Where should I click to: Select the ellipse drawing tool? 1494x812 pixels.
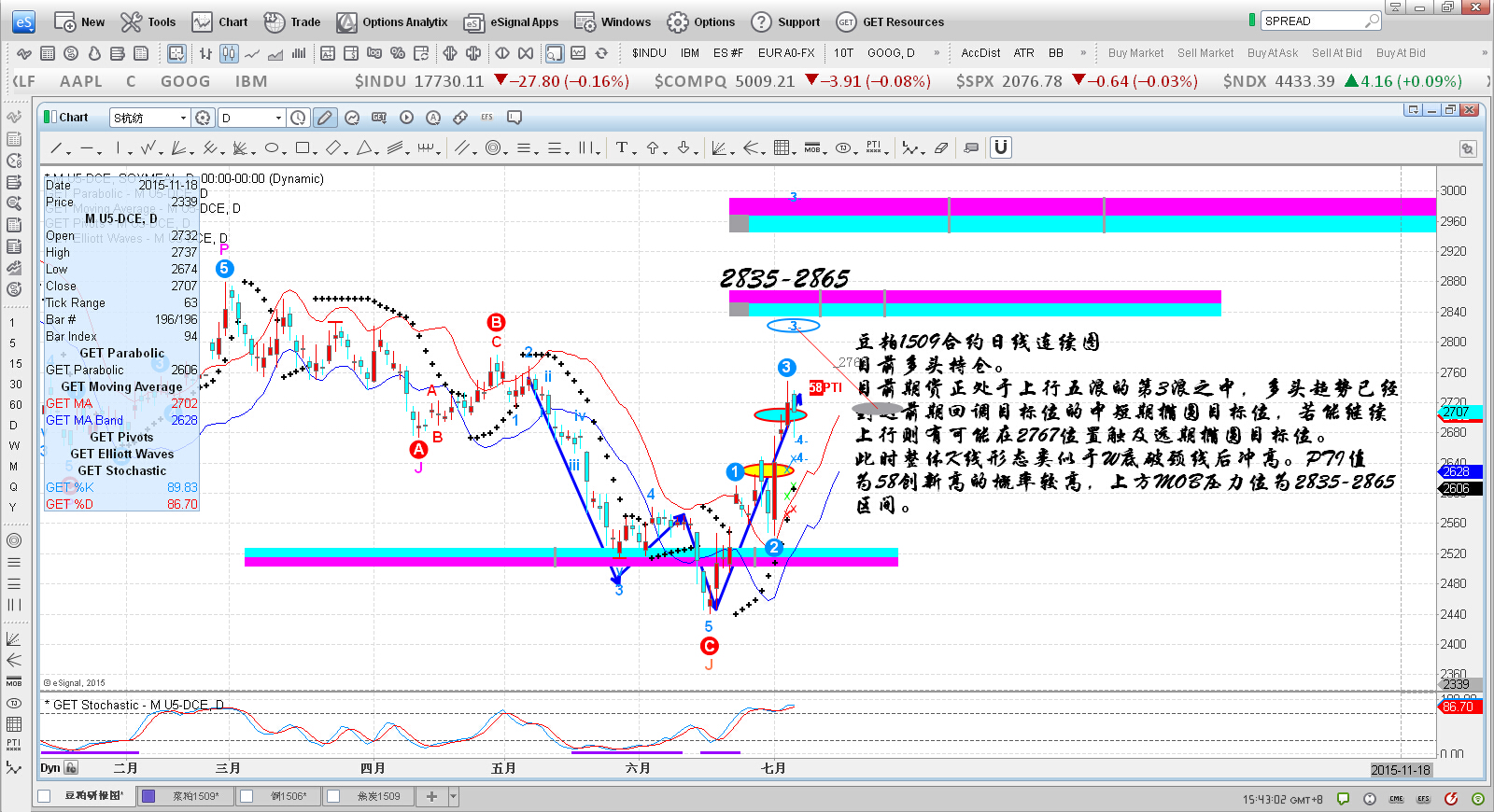point(271,147)
